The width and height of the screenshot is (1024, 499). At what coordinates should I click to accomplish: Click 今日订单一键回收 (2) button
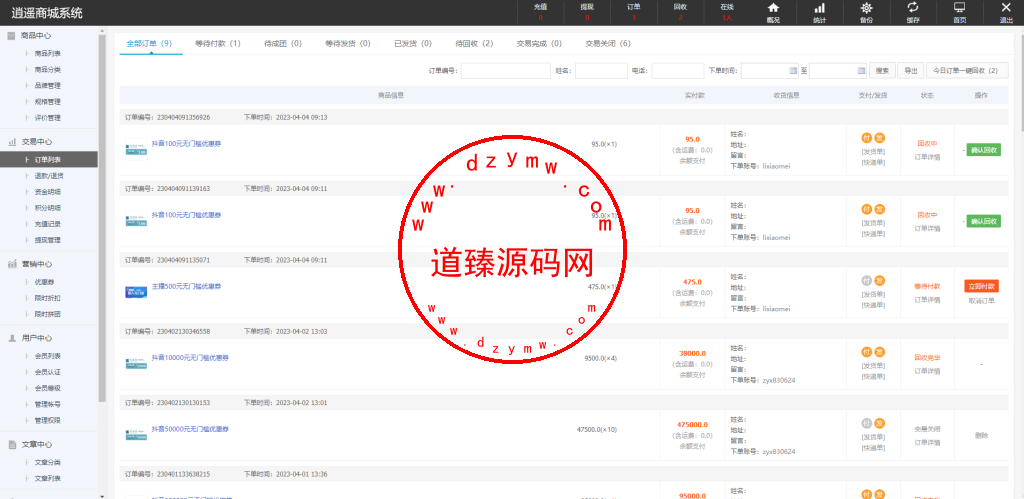coord(967,71)
